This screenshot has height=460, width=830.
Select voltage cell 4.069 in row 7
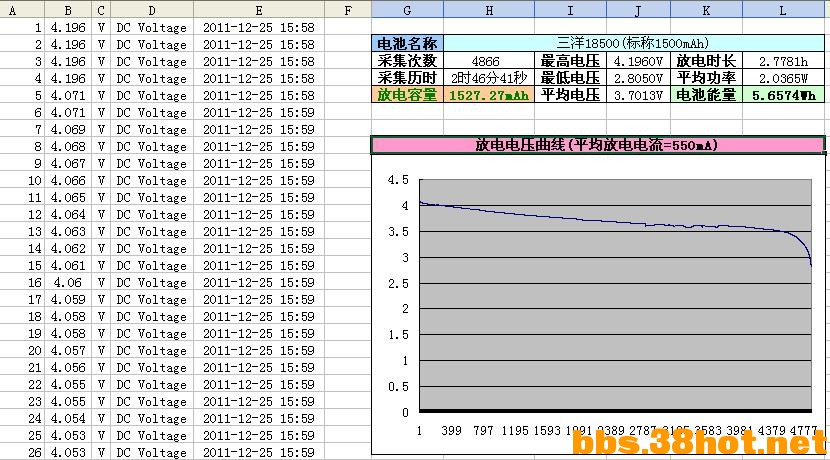68,130
